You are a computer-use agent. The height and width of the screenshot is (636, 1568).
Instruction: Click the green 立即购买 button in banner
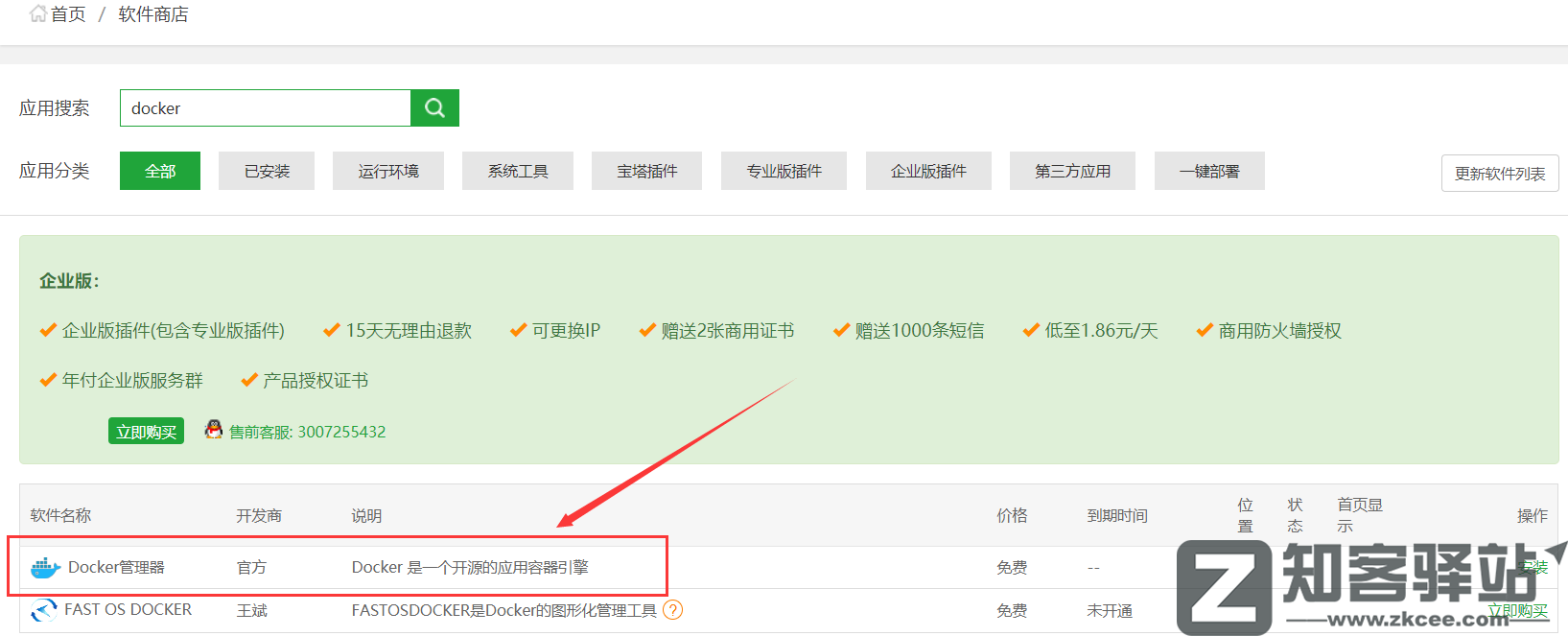[146, 432]
